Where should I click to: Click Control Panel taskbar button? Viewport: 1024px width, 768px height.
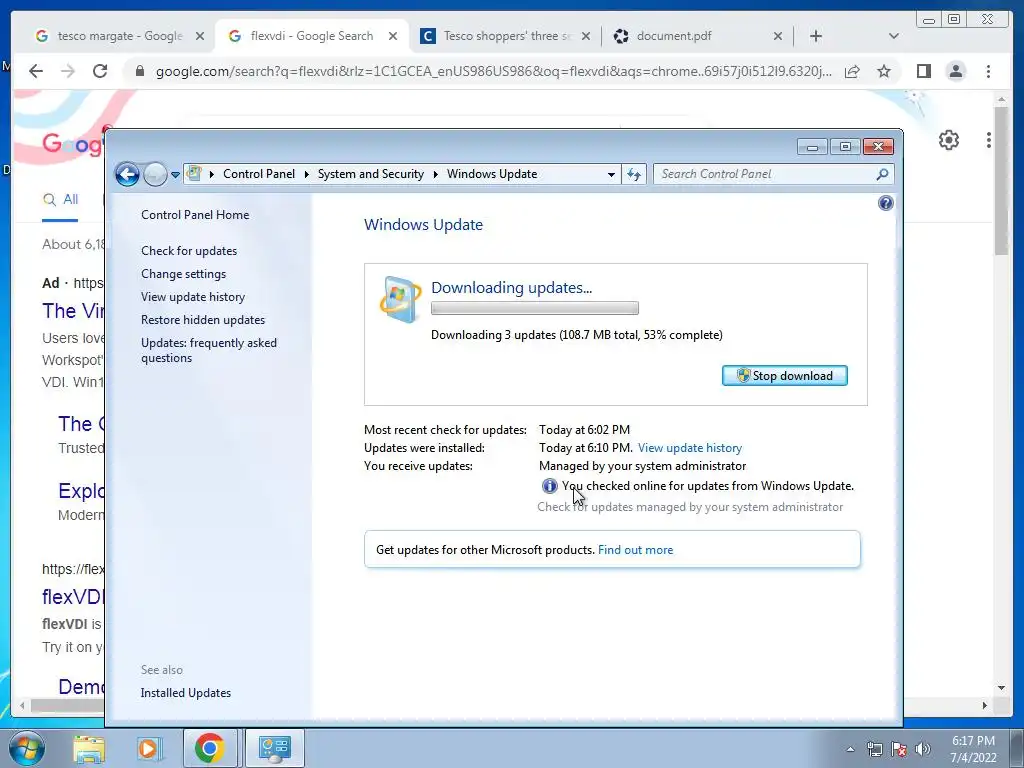(275, 748)
